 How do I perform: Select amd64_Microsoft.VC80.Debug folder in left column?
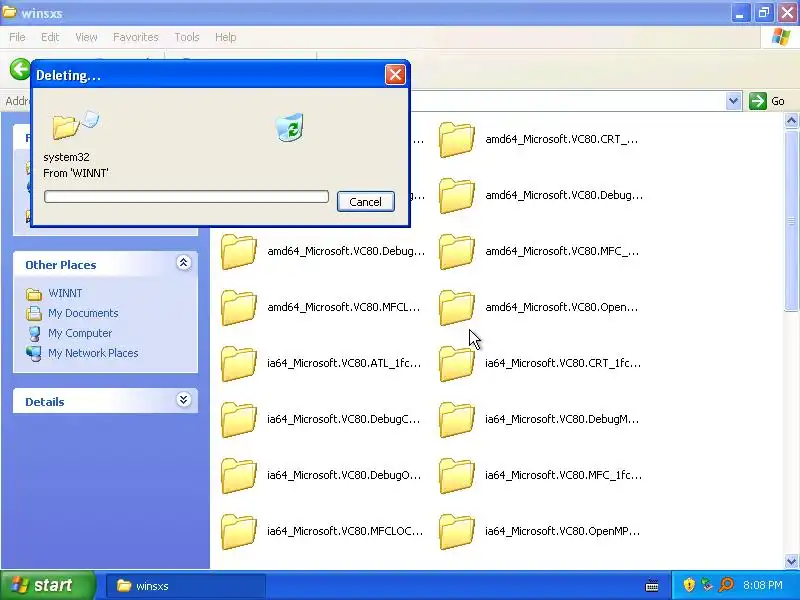pyautogui.click(x=239, y=252)
